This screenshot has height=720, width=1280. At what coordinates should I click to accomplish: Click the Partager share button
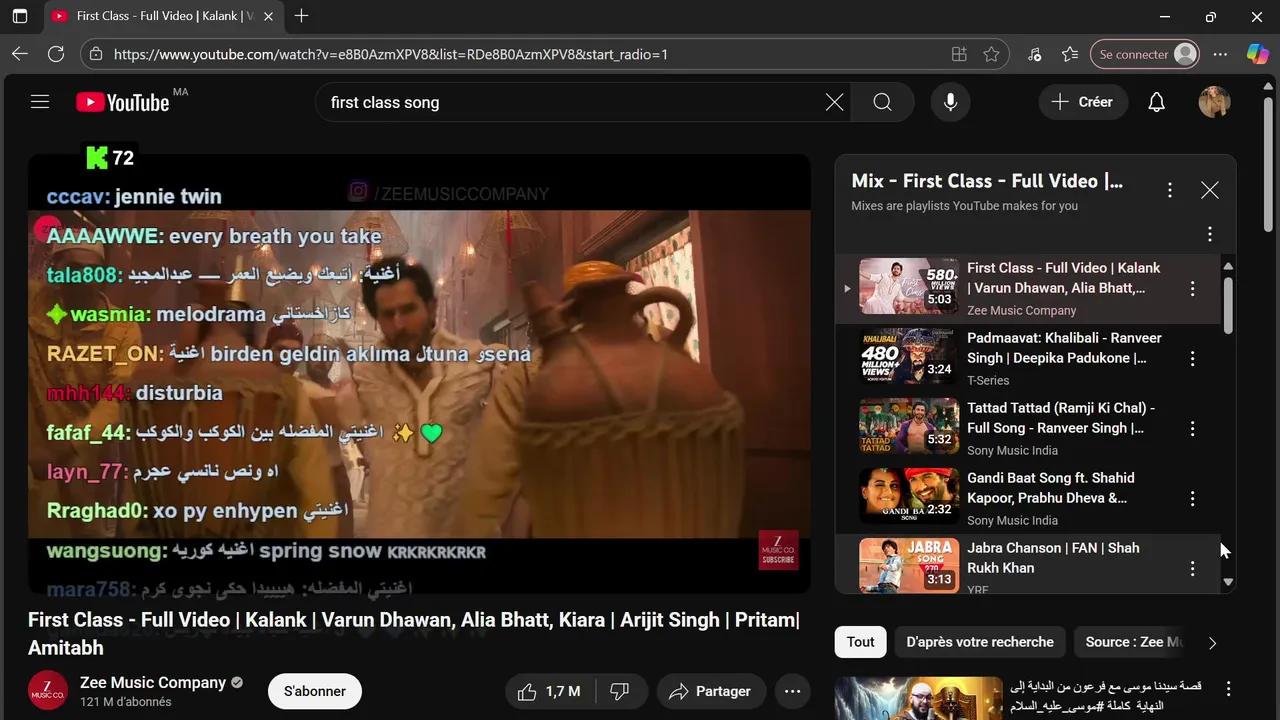tap(711, 691)
